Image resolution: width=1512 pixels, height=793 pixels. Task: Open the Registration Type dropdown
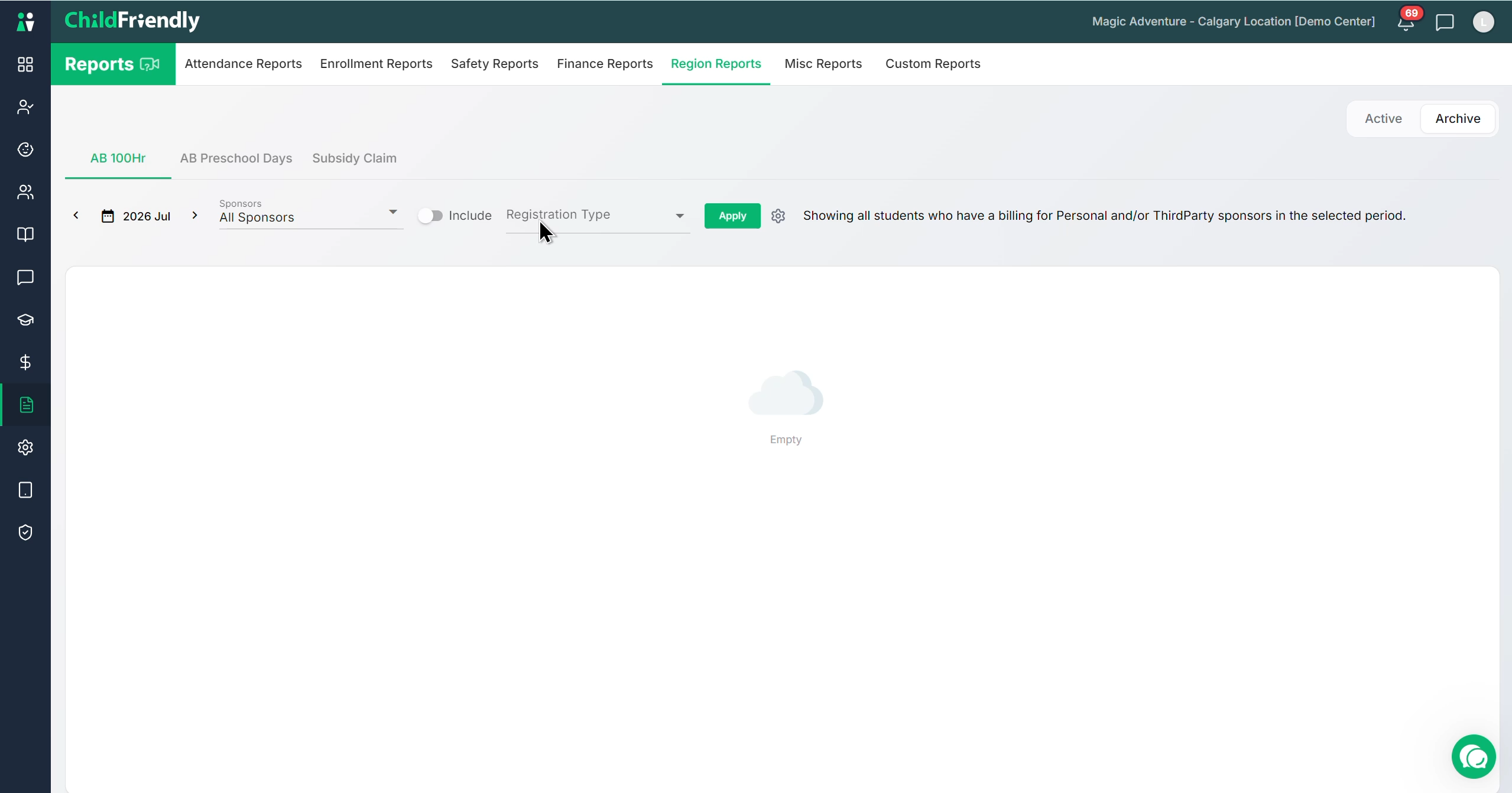(x=598, y=216)
